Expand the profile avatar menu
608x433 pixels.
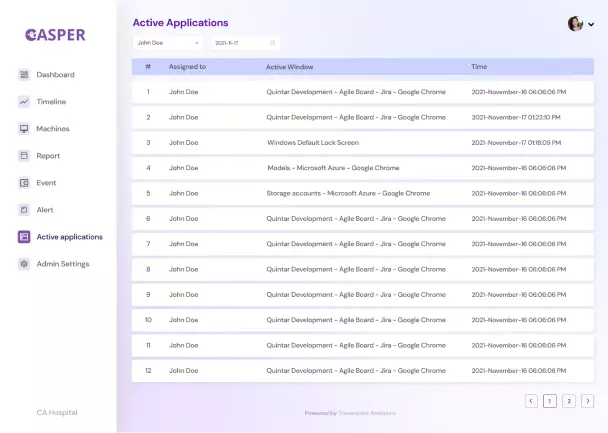tap(581, 24)
